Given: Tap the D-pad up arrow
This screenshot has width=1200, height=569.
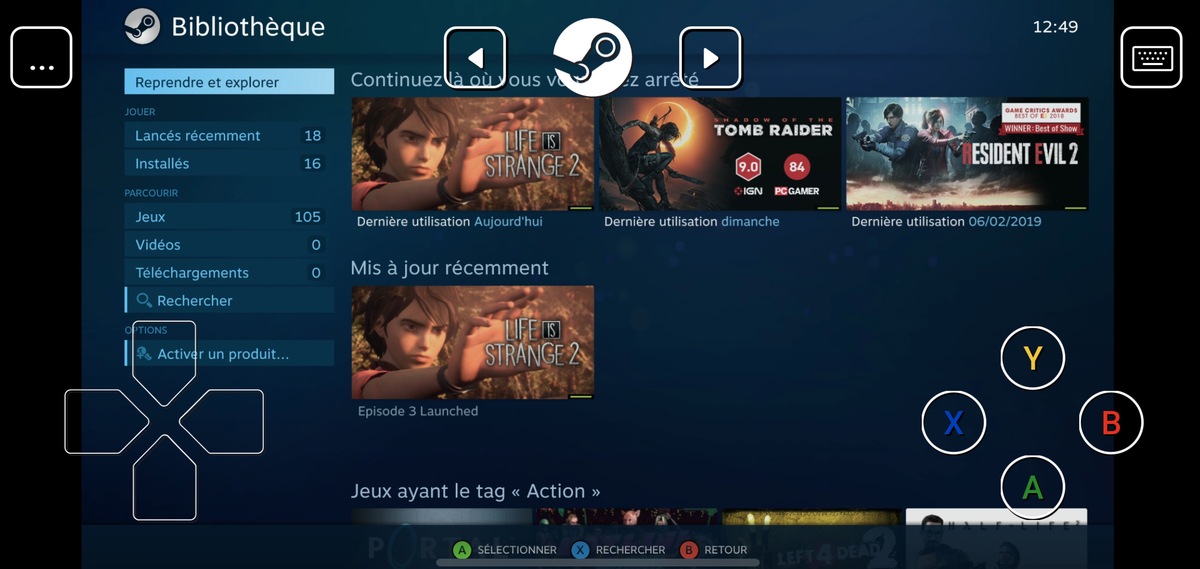Looking at the screenshot, I should (x=164, y=361).
